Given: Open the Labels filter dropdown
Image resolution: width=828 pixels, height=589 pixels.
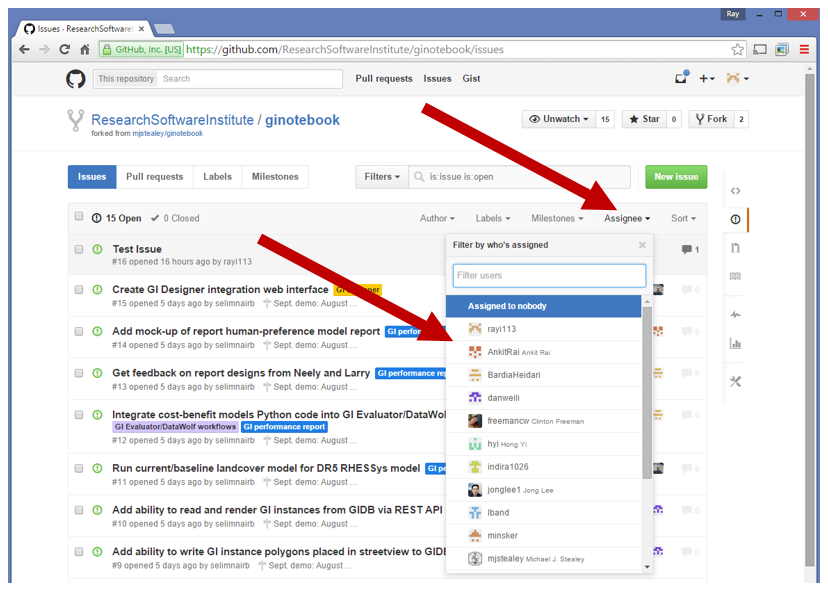Looking at the screenshot, I should click(x=493, y=218).
